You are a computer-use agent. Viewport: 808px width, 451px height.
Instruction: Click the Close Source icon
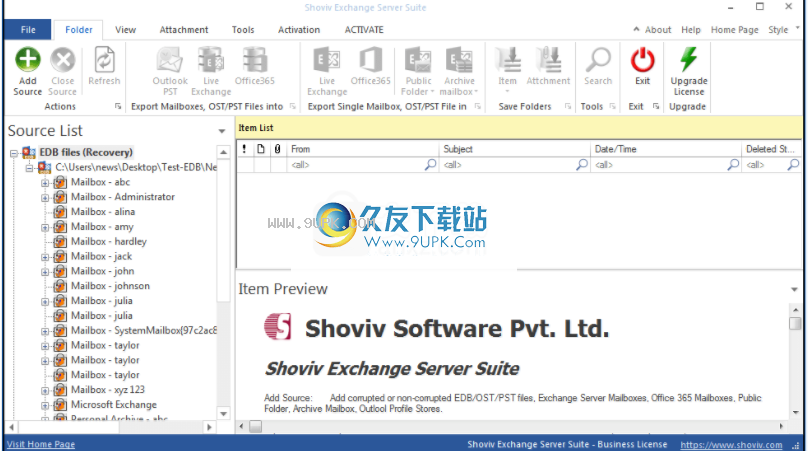(x=63, y=60)
